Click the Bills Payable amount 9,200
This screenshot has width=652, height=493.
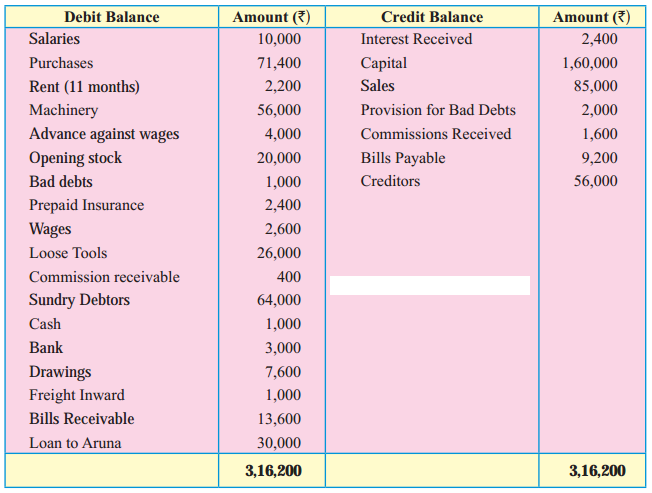click(x=599, y=158)
